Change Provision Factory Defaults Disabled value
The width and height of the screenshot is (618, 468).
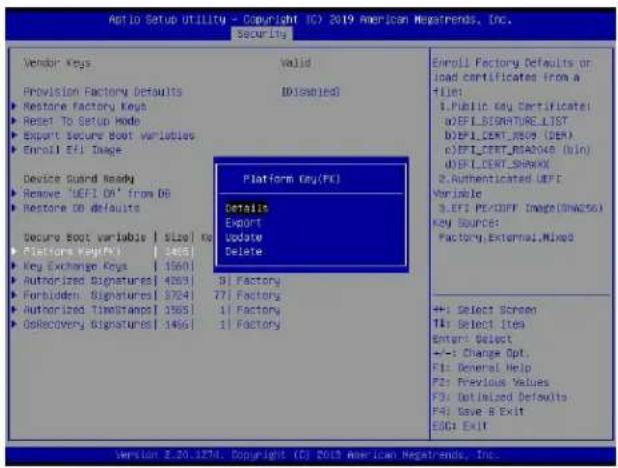[x=311, y=92]
